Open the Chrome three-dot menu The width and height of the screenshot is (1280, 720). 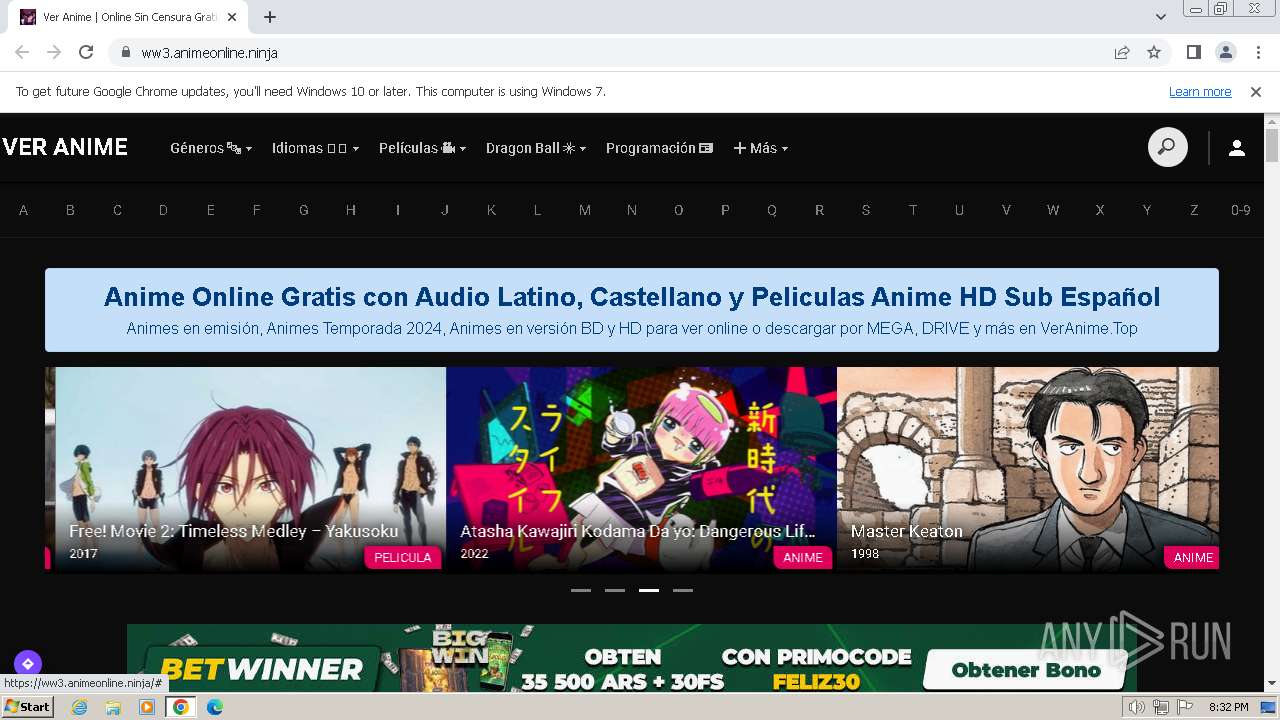click(x=1257, y=52)
